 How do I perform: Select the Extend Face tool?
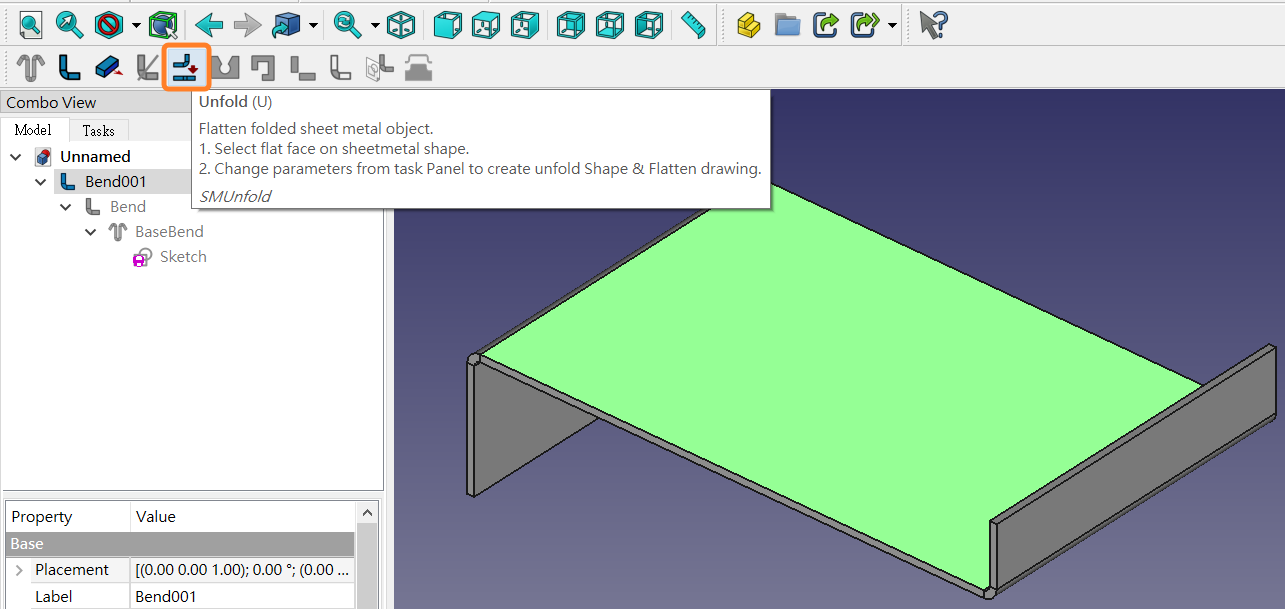coord(108,68)
